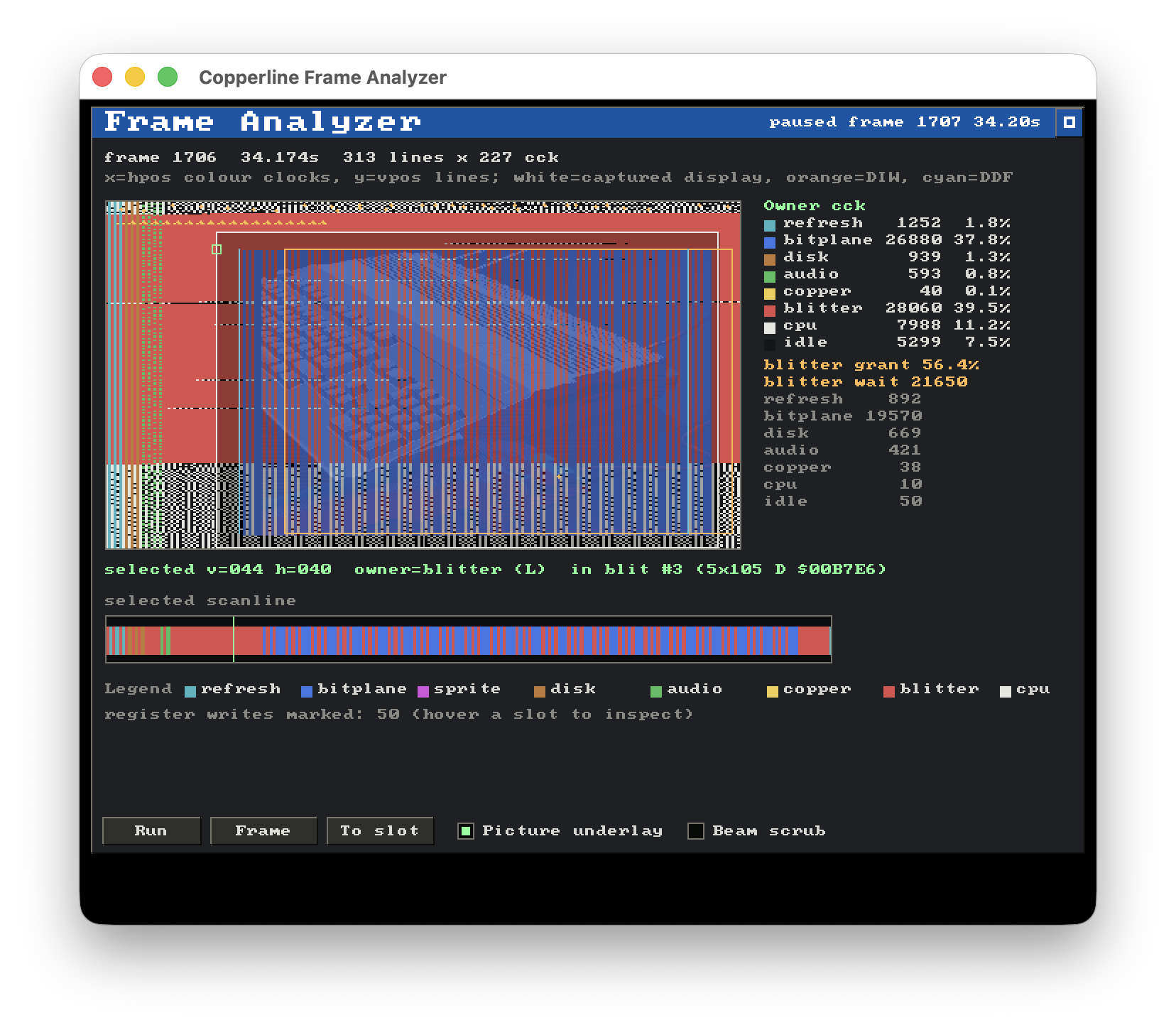Viewport: 1176px width, 1030px height.
Task: Click the 'paused frame 1707 34.20s' status
Action: 905,122
